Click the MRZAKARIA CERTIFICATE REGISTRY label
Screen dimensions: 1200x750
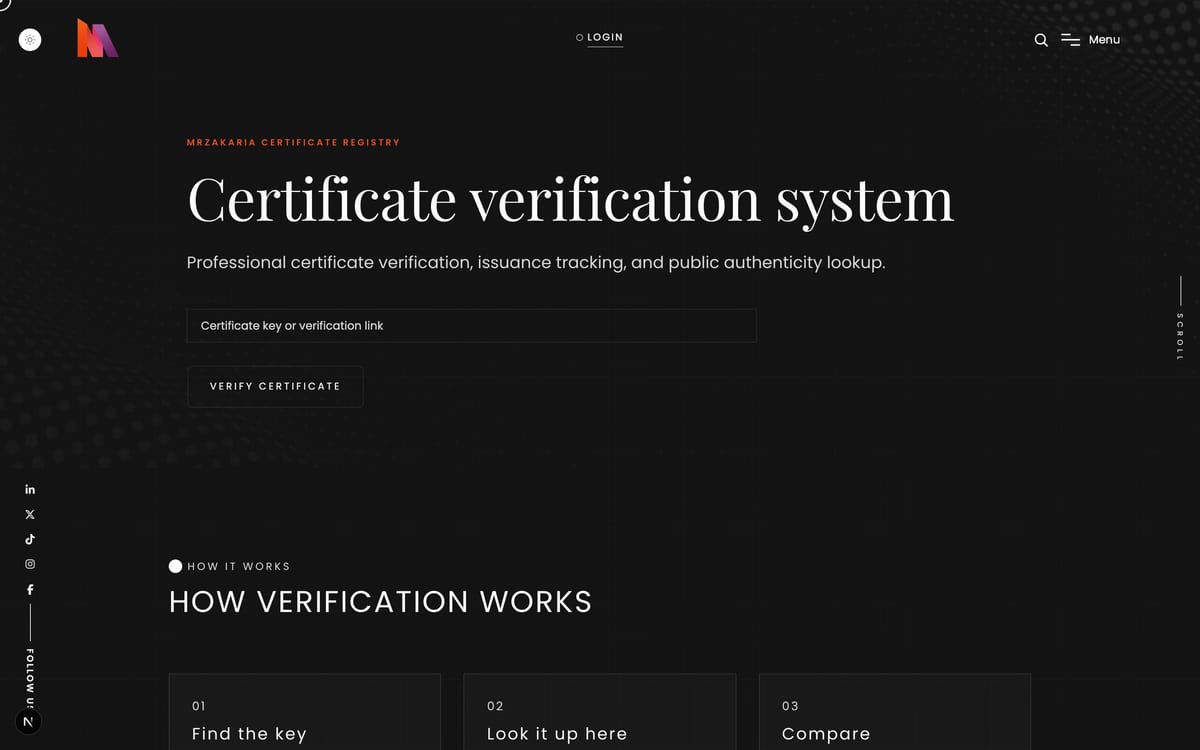click(x=293, y=142)
